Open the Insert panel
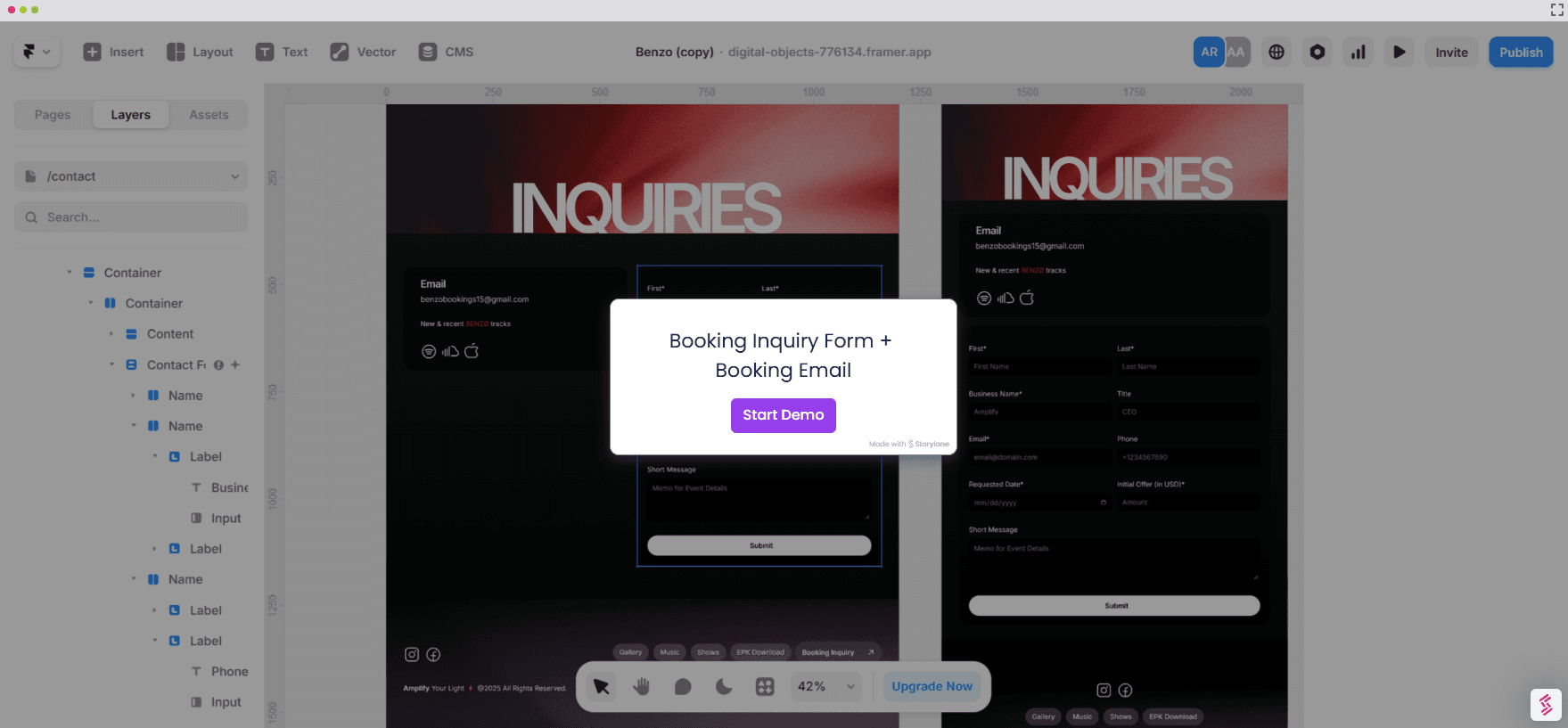Image resolution: width=1568 pixels, height=728 pixels. click(113, 52)
